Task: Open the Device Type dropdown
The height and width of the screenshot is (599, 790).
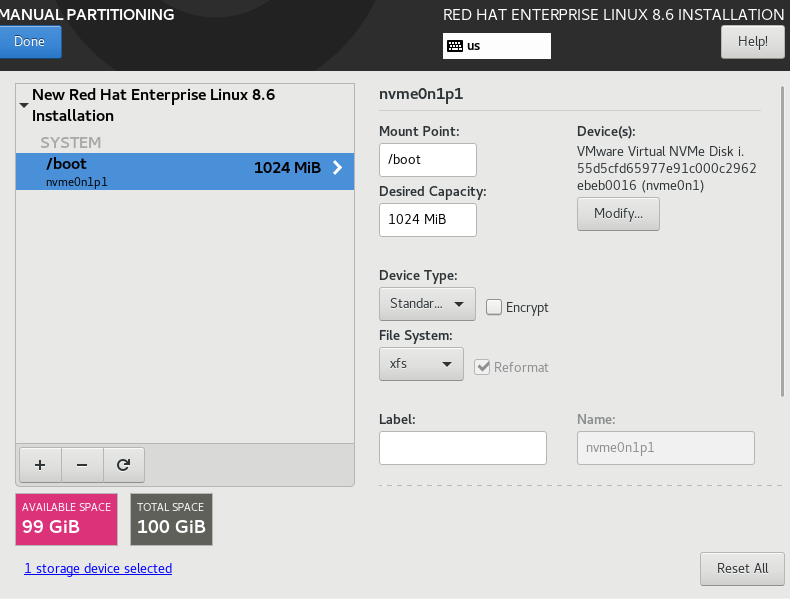Action: point(427,304)
